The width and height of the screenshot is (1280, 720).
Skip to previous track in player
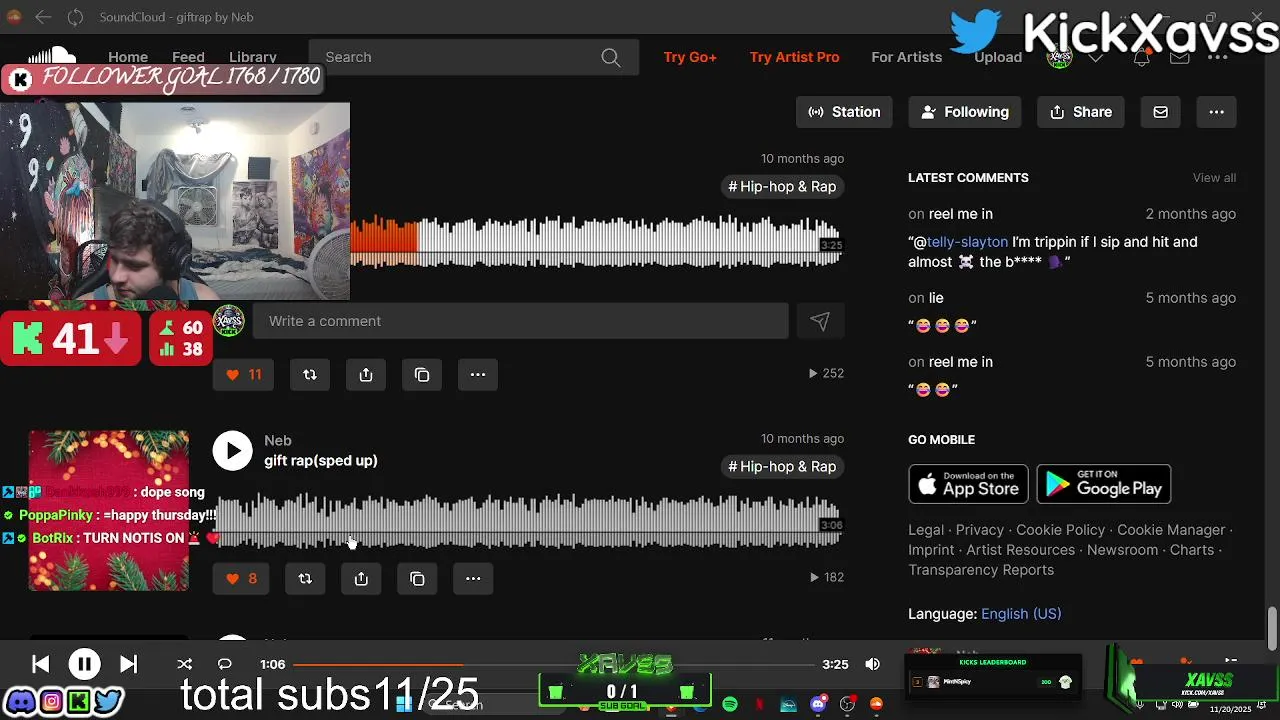[40, 664]
